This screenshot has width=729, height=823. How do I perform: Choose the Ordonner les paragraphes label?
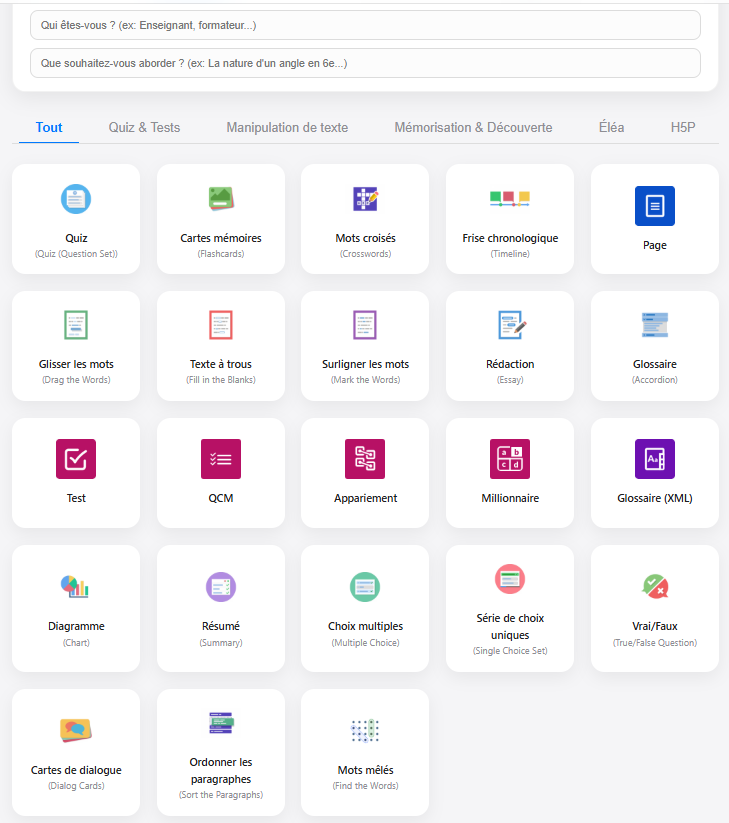click(221, 770)
